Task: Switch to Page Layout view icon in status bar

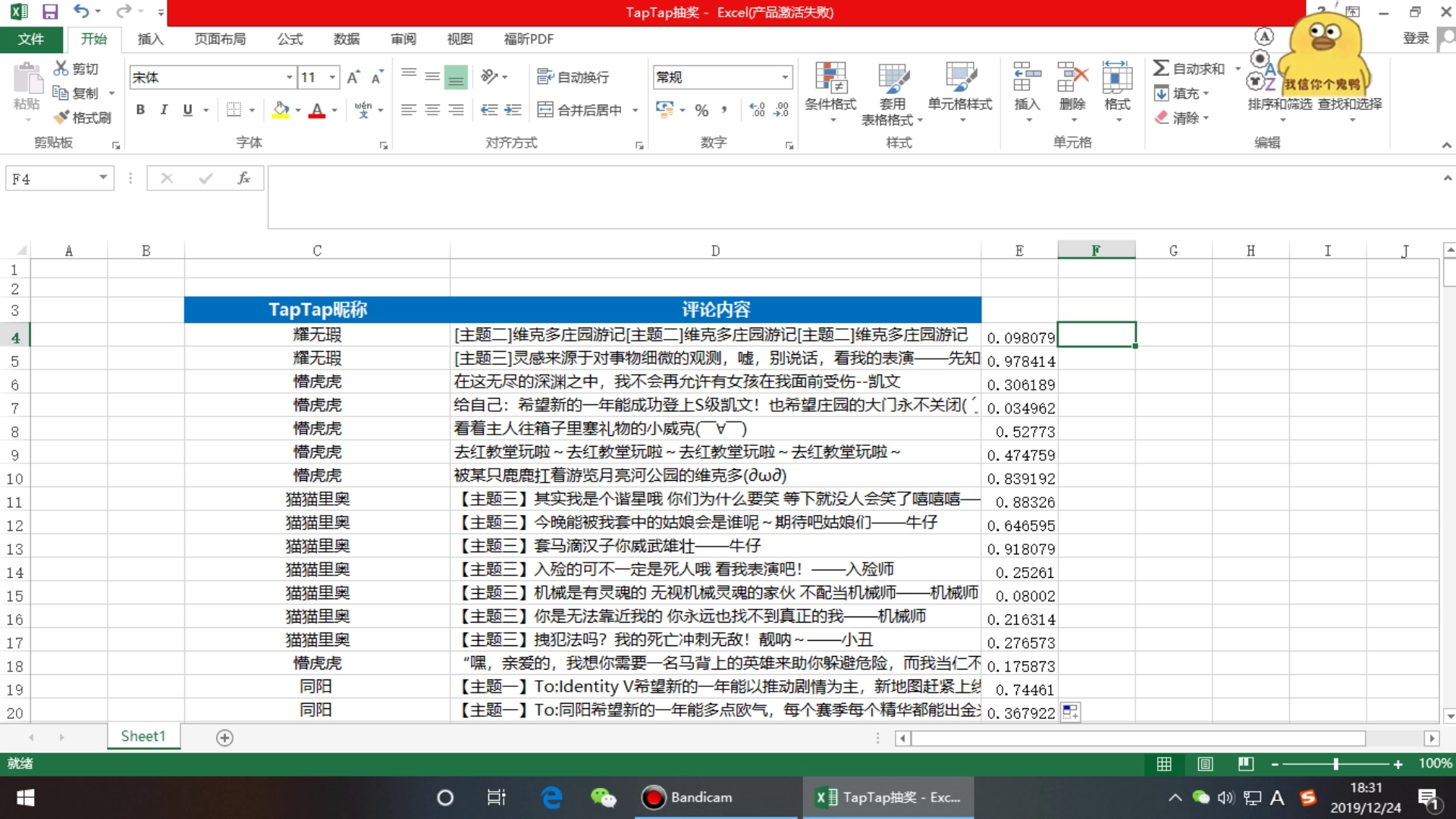Action: point(1205,764)
